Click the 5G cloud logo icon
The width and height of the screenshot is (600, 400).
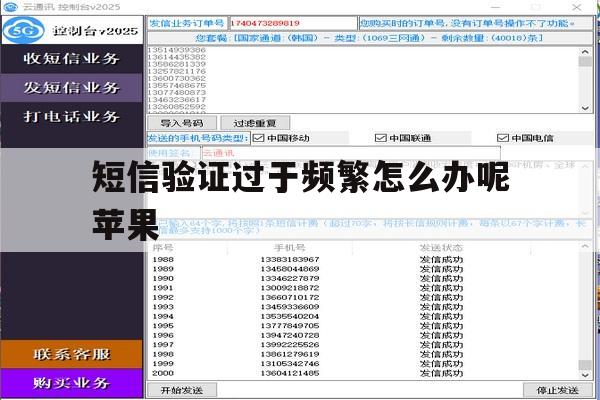(24, 30)
